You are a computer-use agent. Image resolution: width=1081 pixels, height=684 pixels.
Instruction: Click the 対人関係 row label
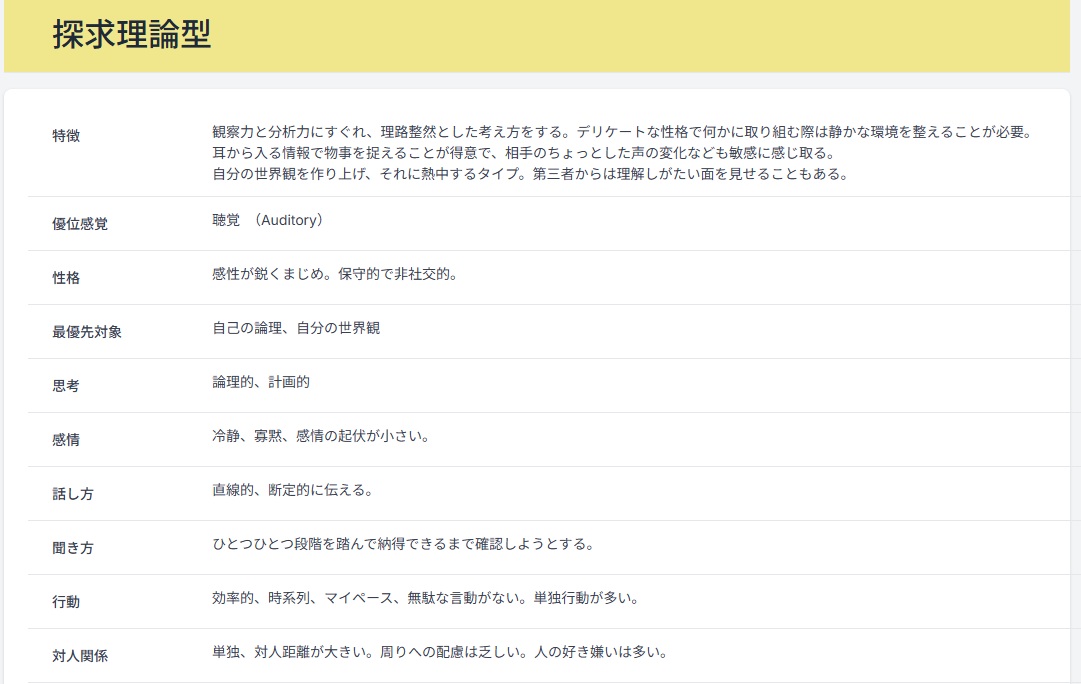[x=80, y=656]
